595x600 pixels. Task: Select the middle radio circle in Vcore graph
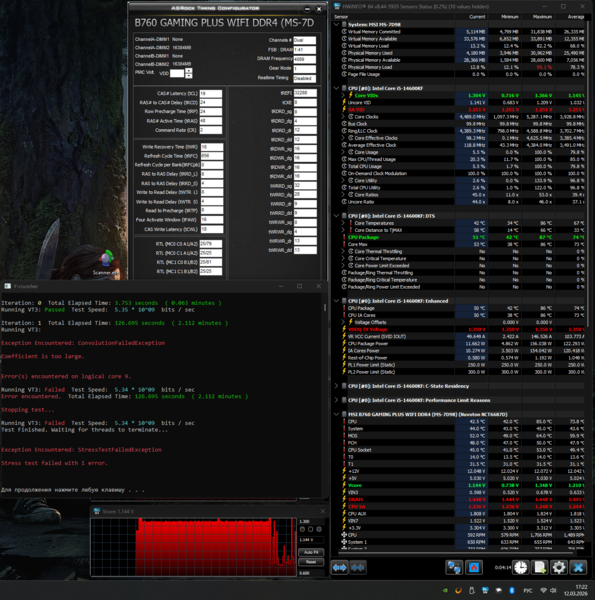[x=310, y=529]
